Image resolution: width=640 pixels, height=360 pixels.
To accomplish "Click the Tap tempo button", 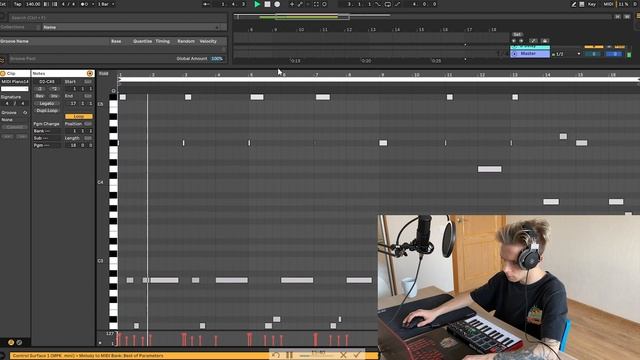I will (x=18, y=4).
